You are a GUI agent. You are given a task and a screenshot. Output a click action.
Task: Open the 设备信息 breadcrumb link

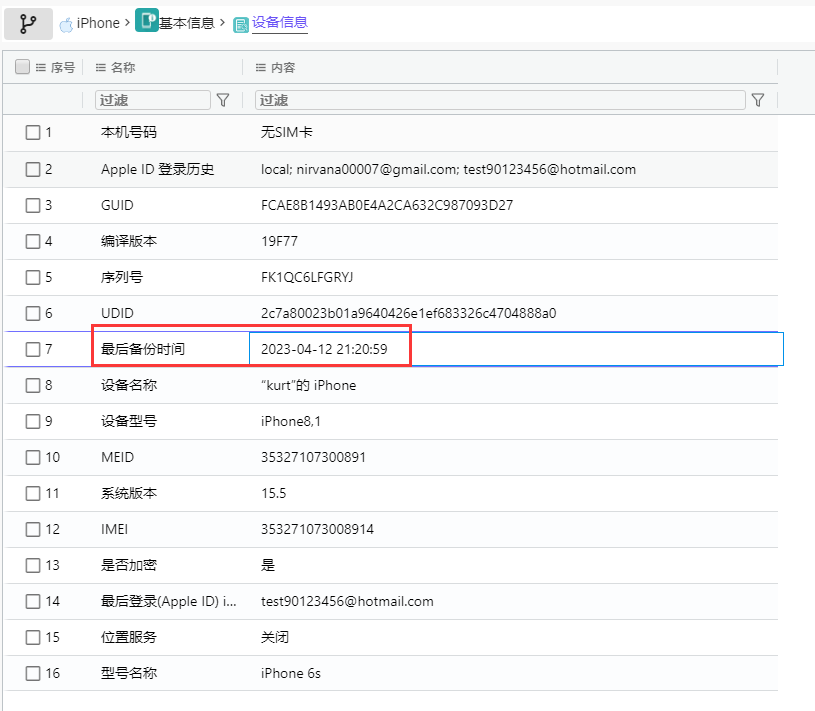tap(280, 22)
